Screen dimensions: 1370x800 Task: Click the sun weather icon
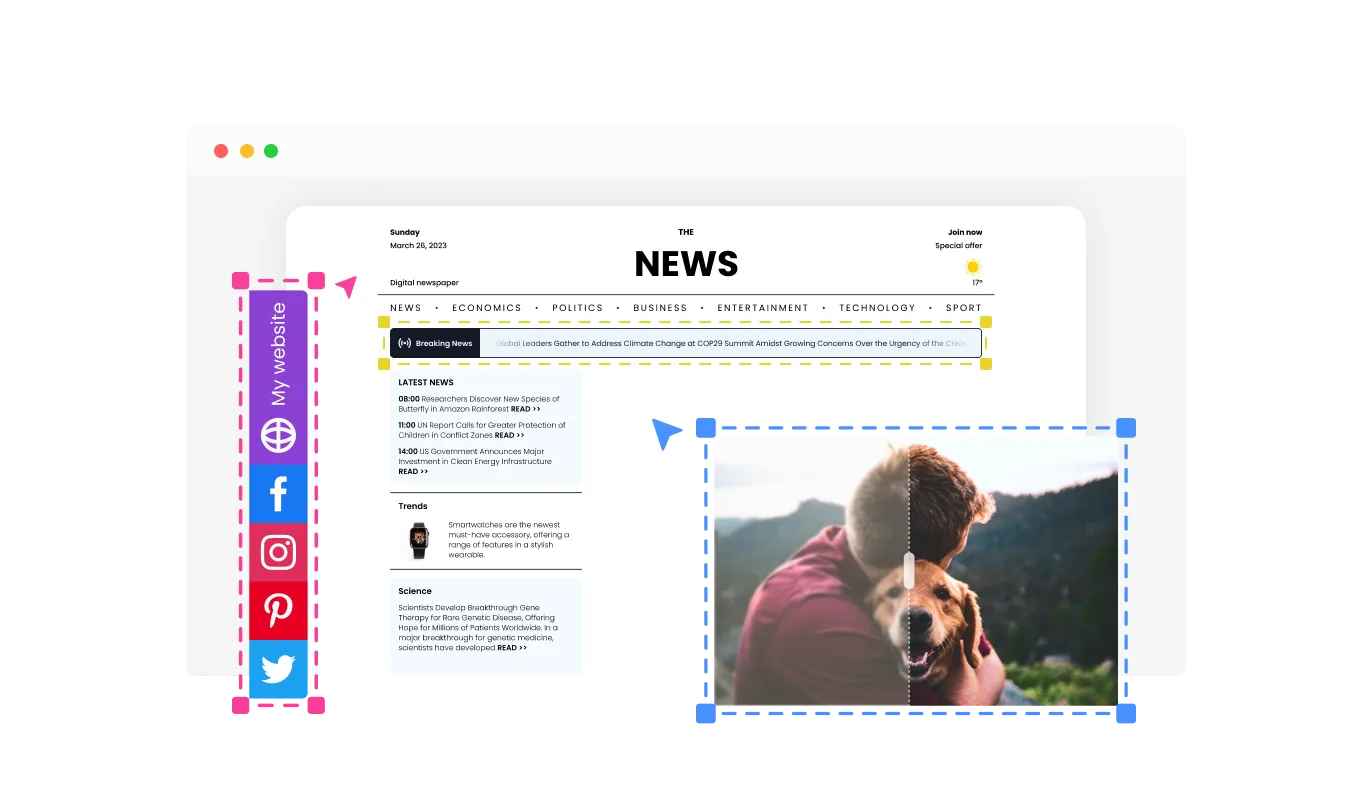(972, 267)
